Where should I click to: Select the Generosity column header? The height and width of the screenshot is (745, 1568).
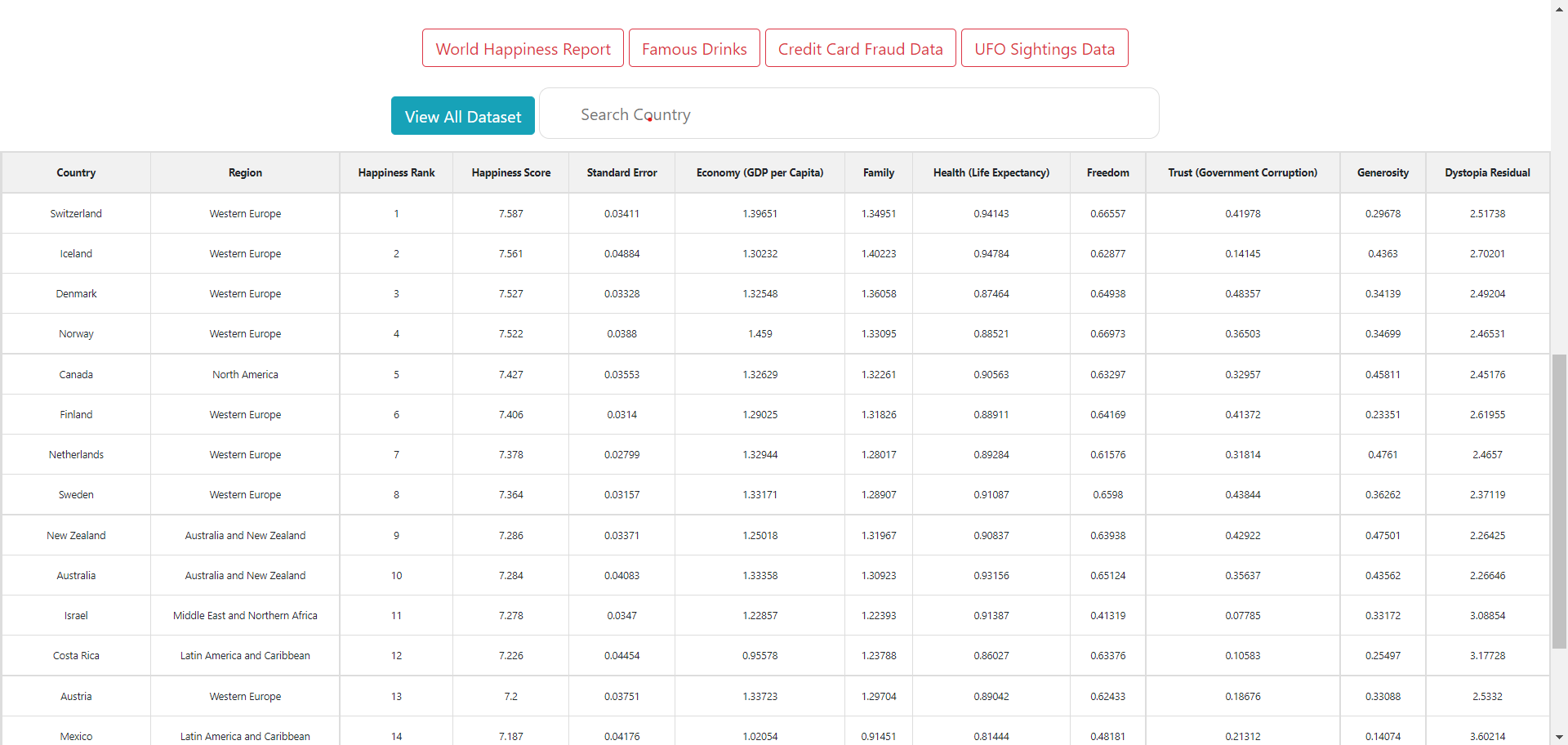pyautogui.click(x=1383, y=172)
